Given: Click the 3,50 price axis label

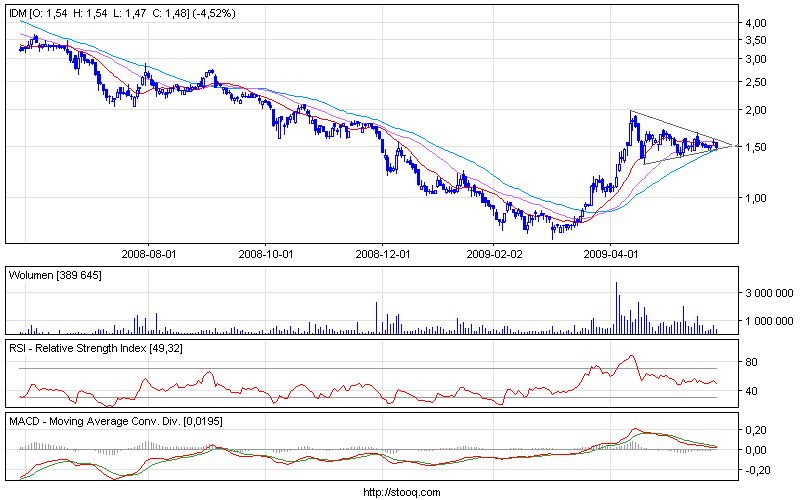Looking at the screenshot, I should click(756, 40).
